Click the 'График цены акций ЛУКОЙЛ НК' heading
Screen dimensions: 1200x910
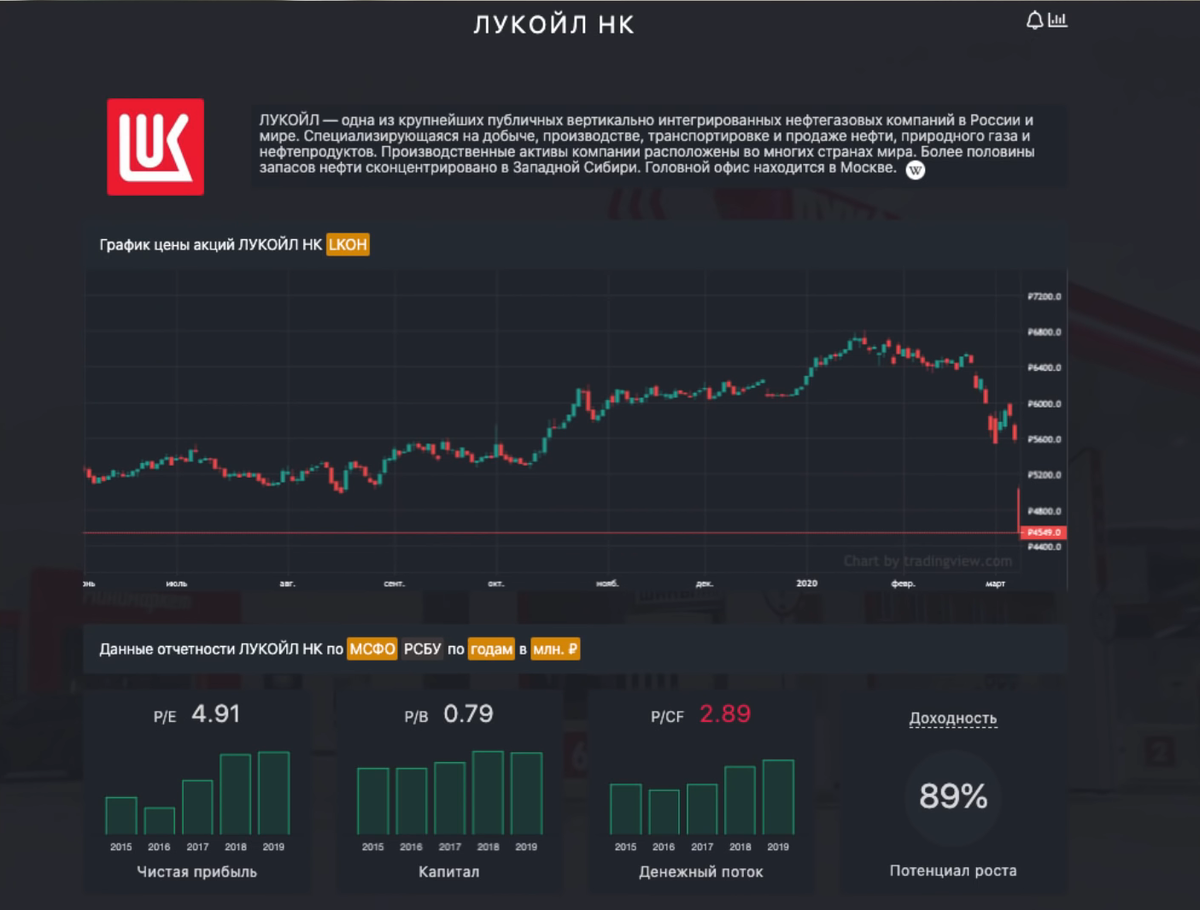[211, 244]
